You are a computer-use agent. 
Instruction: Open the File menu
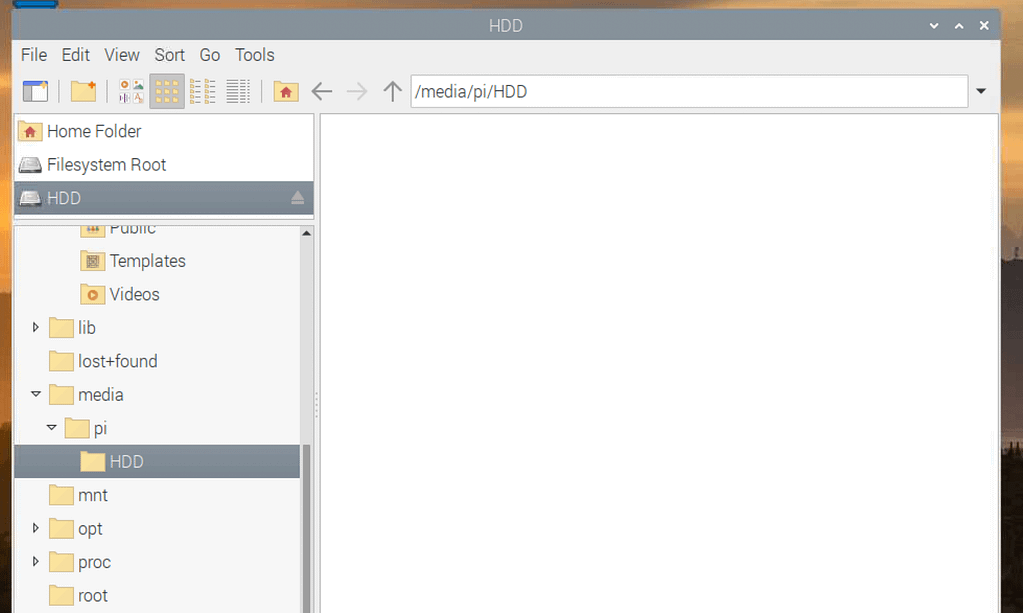pyautogui.click(x=34, y=55)
